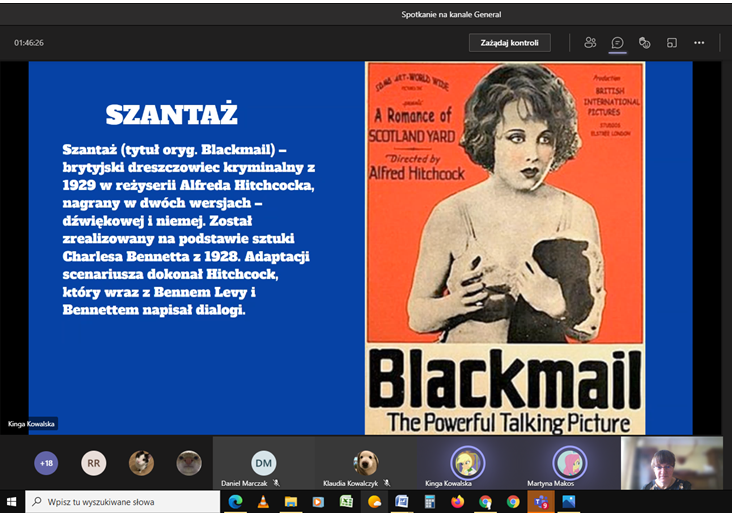Open the +18 additional participants bubble
732x516 pixels.
click(46, 463)
